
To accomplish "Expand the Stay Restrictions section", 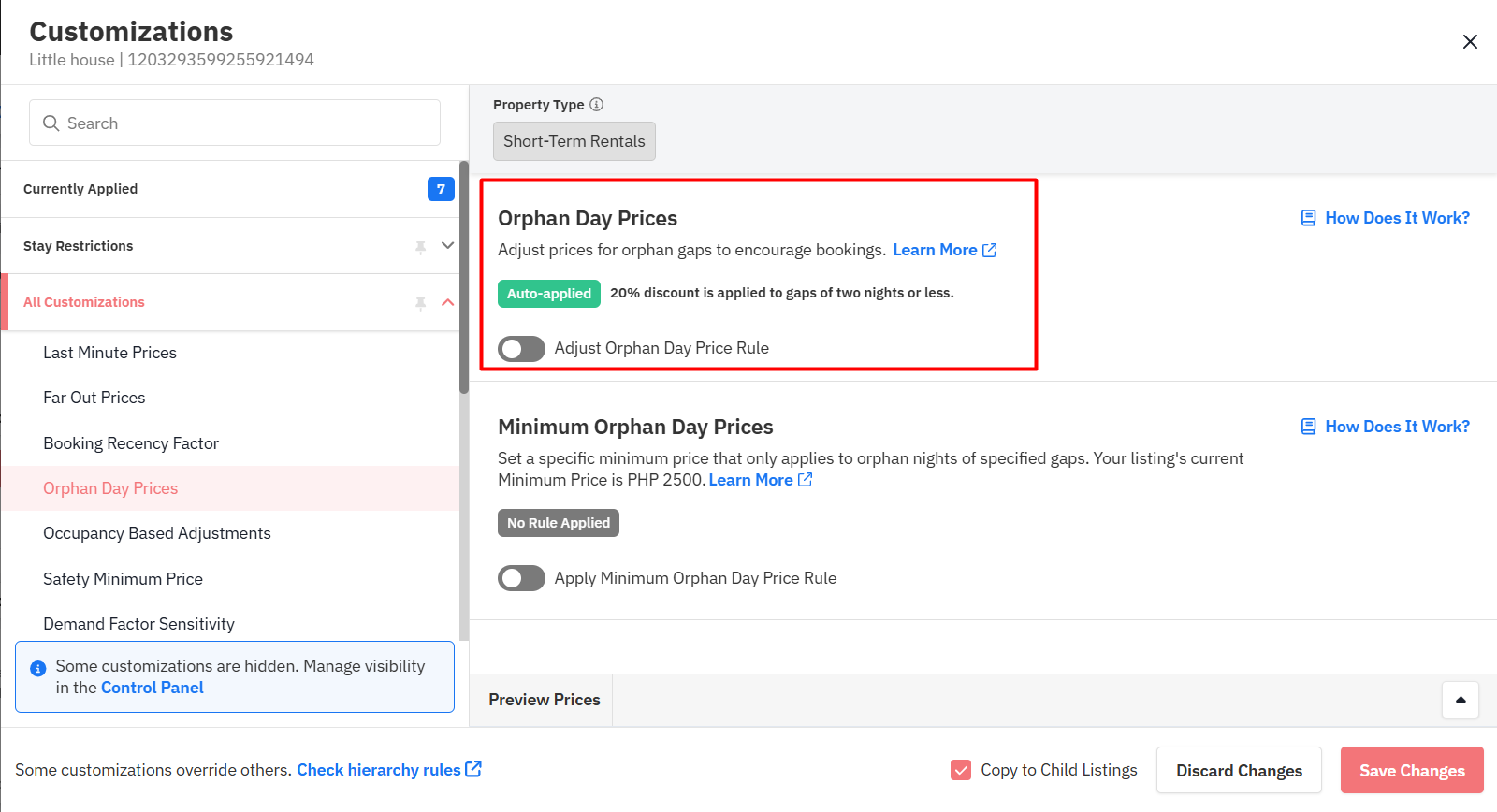I will coord(447,245).
